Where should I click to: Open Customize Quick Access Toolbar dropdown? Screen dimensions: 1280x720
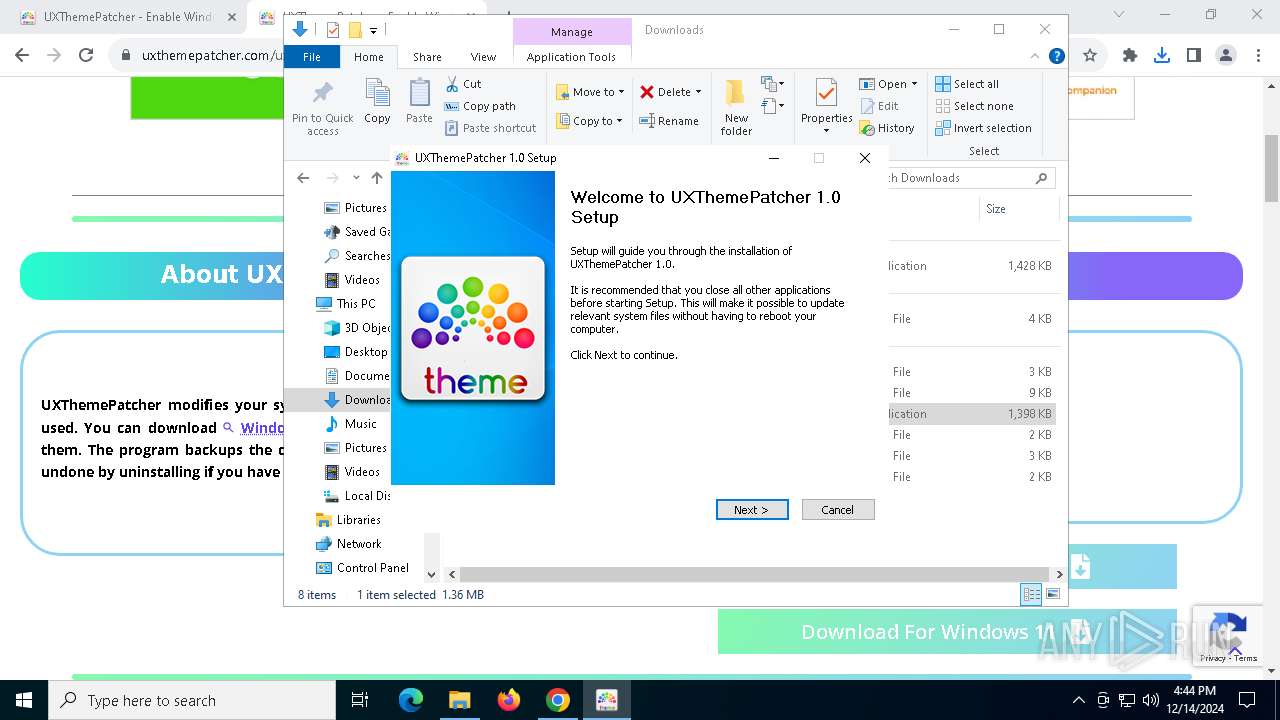pos(373,31)
